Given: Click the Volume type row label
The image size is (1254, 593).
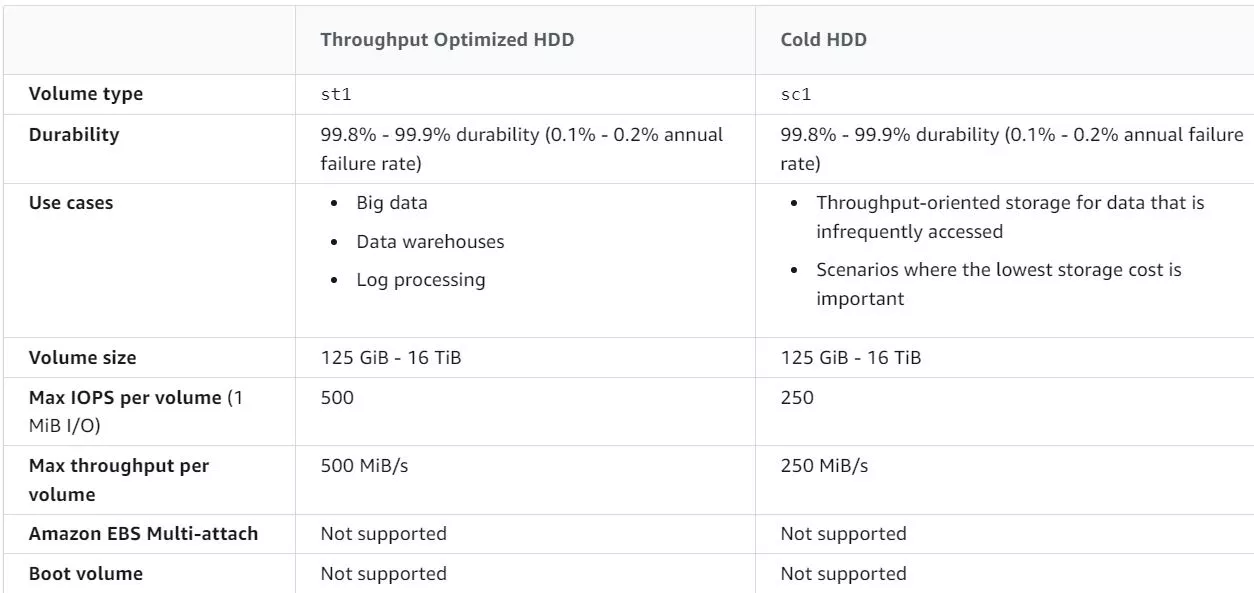Looking at the screenshot, I should tap(86, 94).
